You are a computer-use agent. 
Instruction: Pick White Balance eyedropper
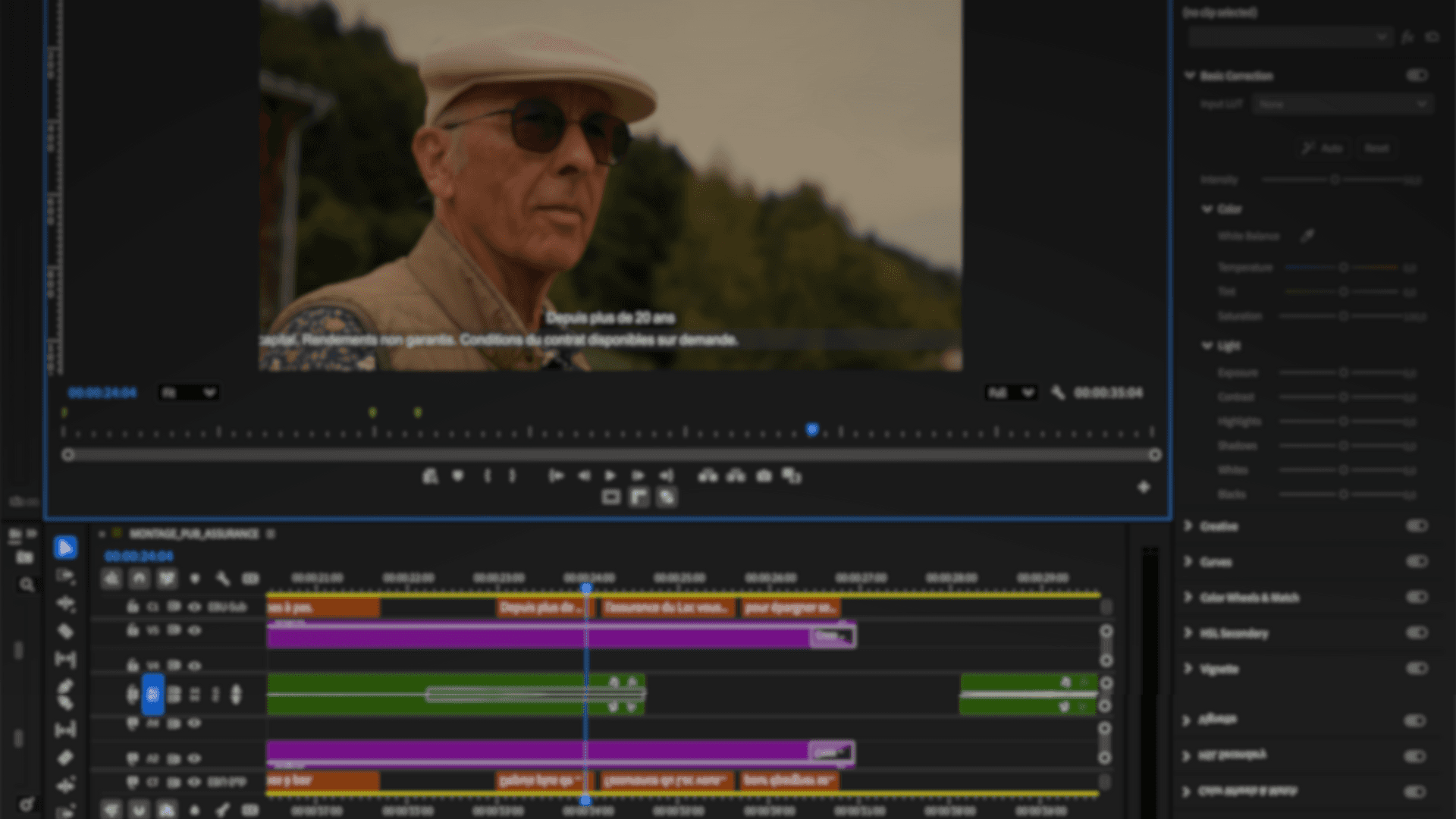1307,237
